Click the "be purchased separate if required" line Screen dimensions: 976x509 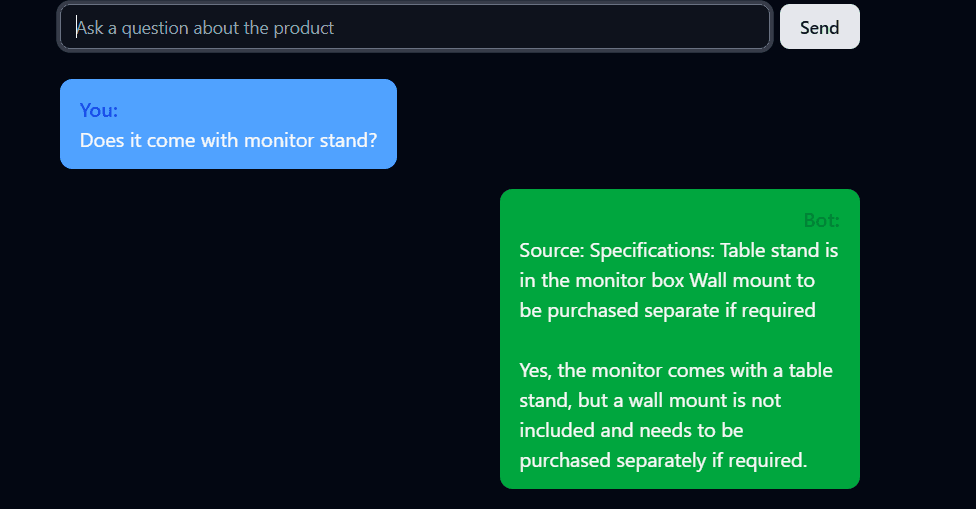tap(667, 310)
